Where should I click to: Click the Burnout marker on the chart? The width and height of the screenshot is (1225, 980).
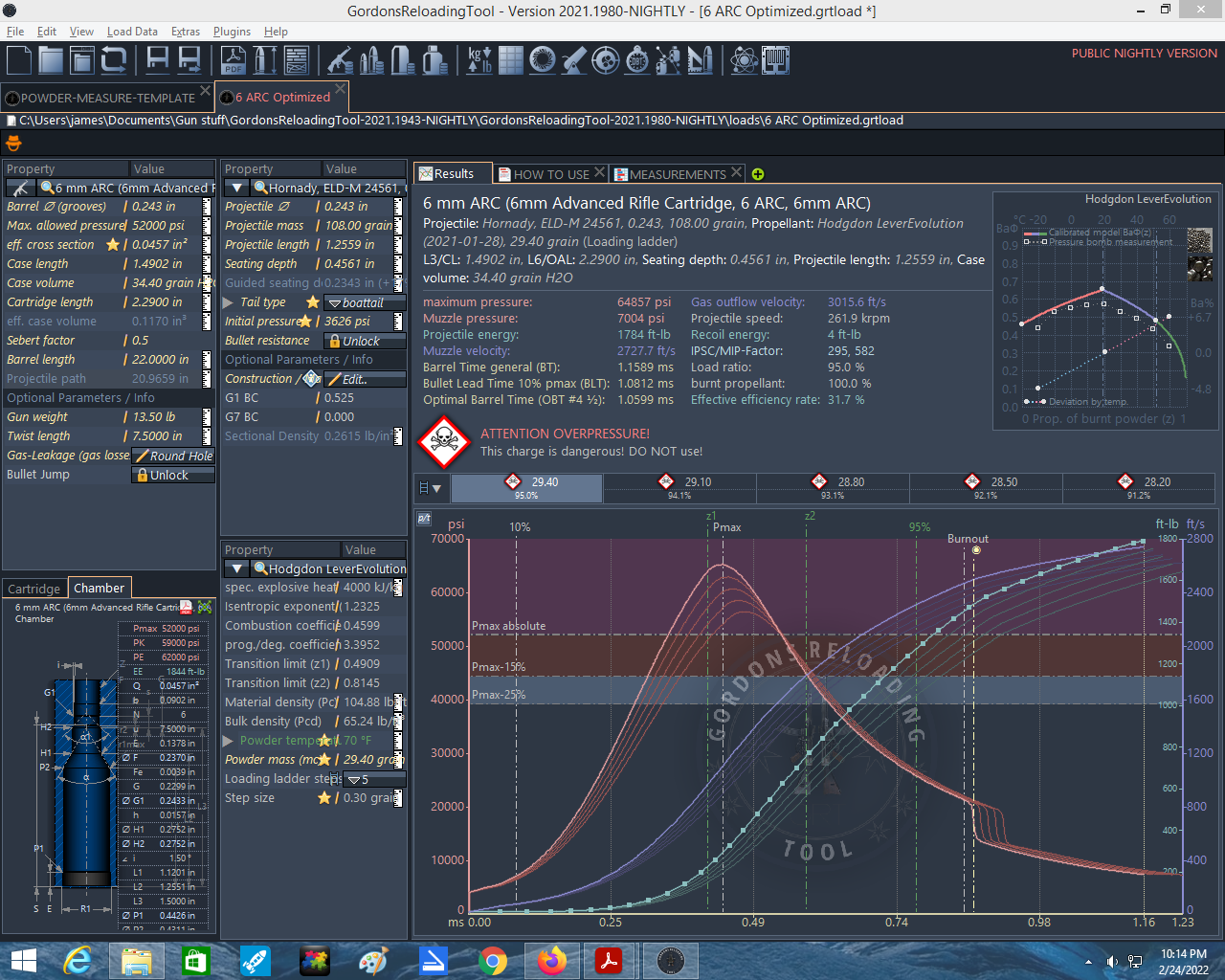(976, 550)
